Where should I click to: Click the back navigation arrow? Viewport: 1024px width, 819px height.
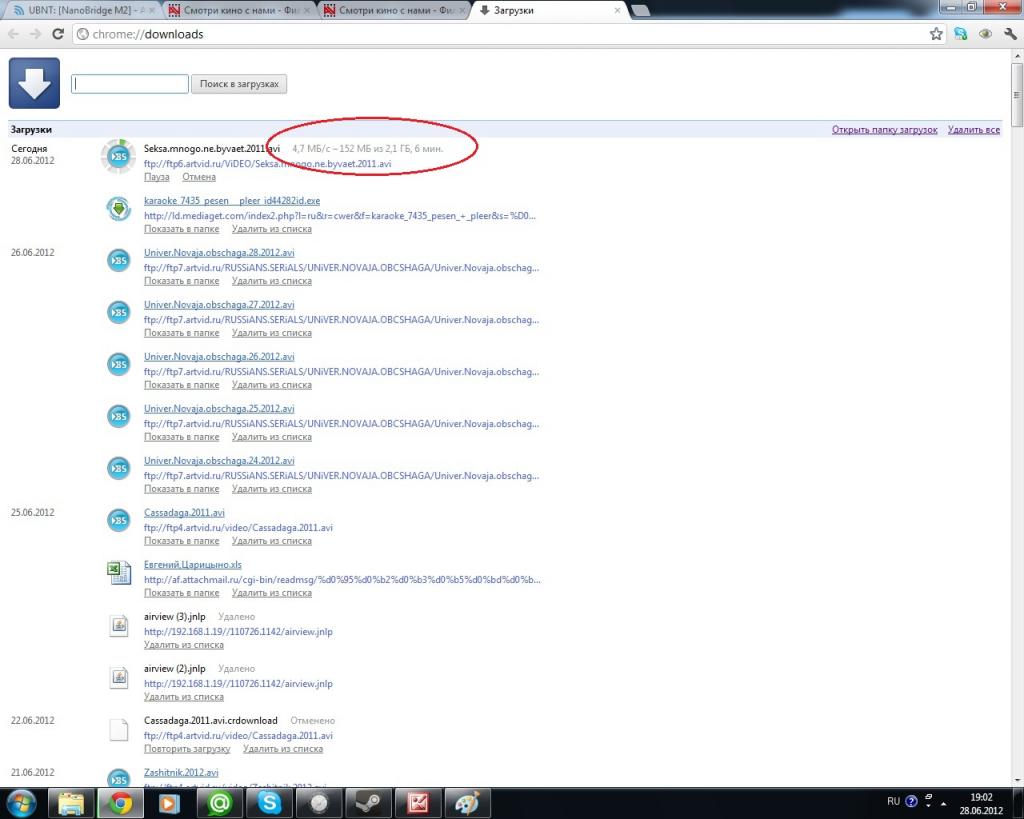tap(14, 34)
